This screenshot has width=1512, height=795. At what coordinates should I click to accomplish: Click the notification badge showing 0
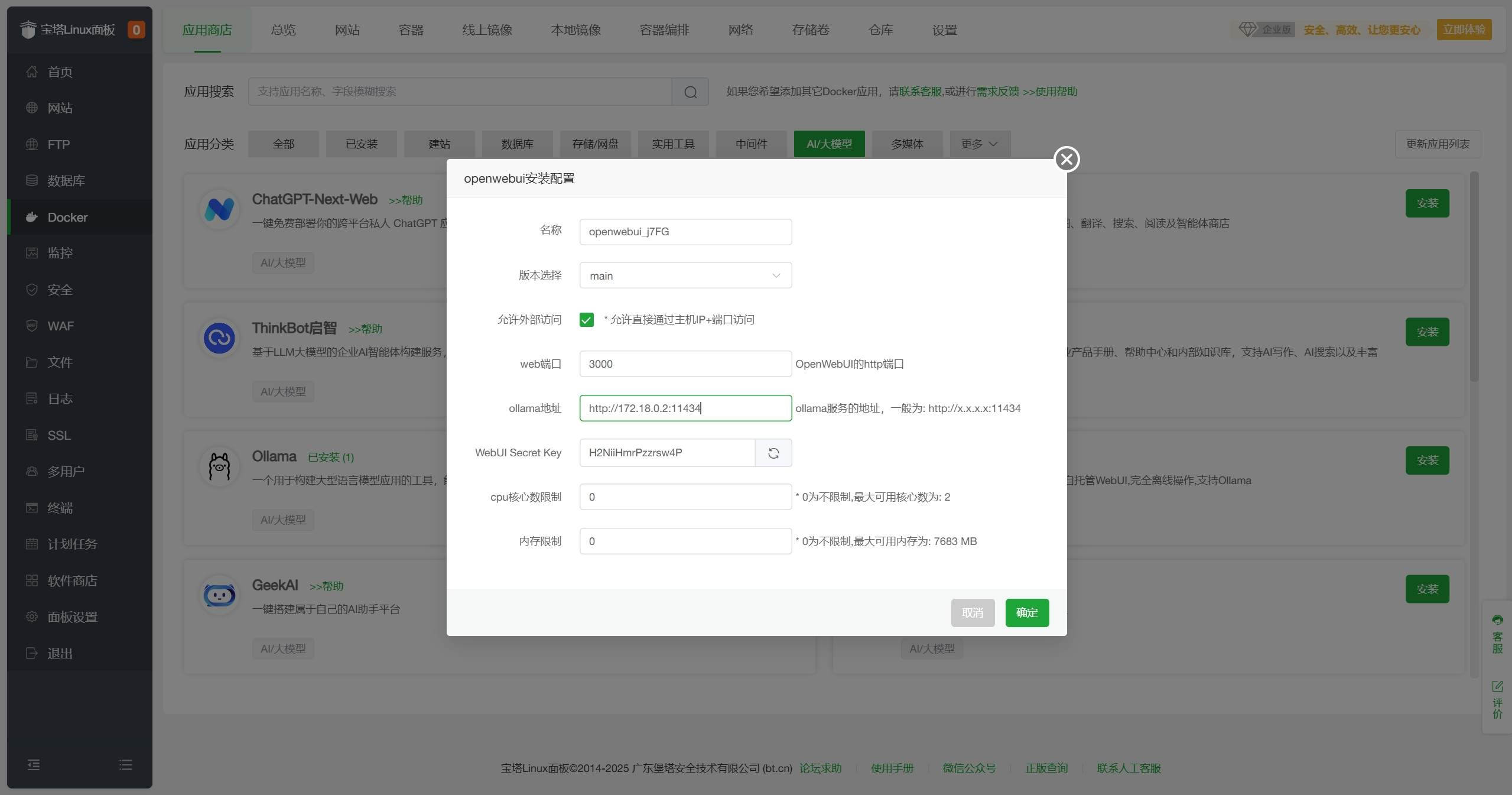(136, 30)
